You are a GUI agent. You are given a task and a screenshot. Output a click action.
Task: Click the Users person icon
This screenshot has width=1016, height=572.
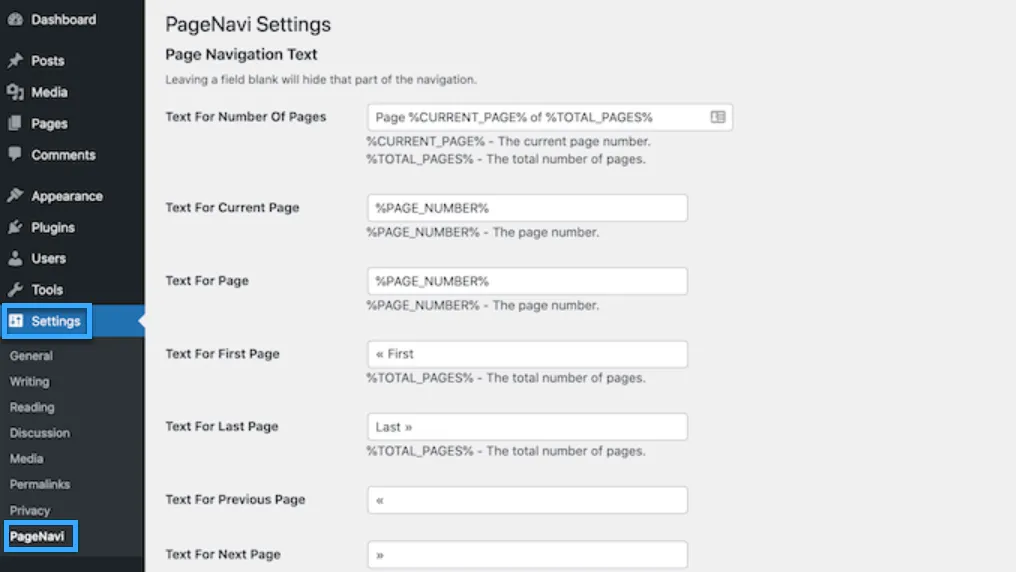[16, 258]
